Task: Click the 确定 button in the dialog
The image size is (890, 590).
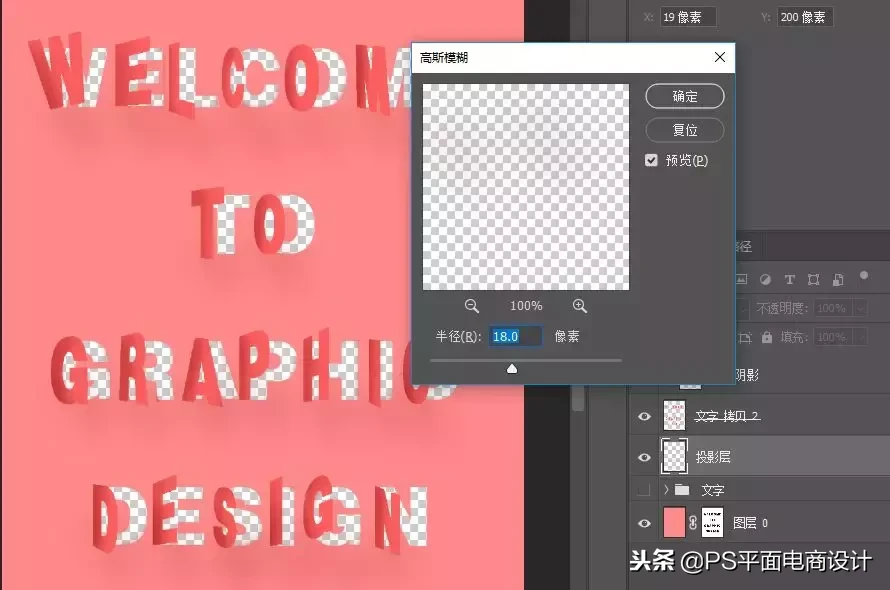Action: pyautogui.click(x=685, y=97)
